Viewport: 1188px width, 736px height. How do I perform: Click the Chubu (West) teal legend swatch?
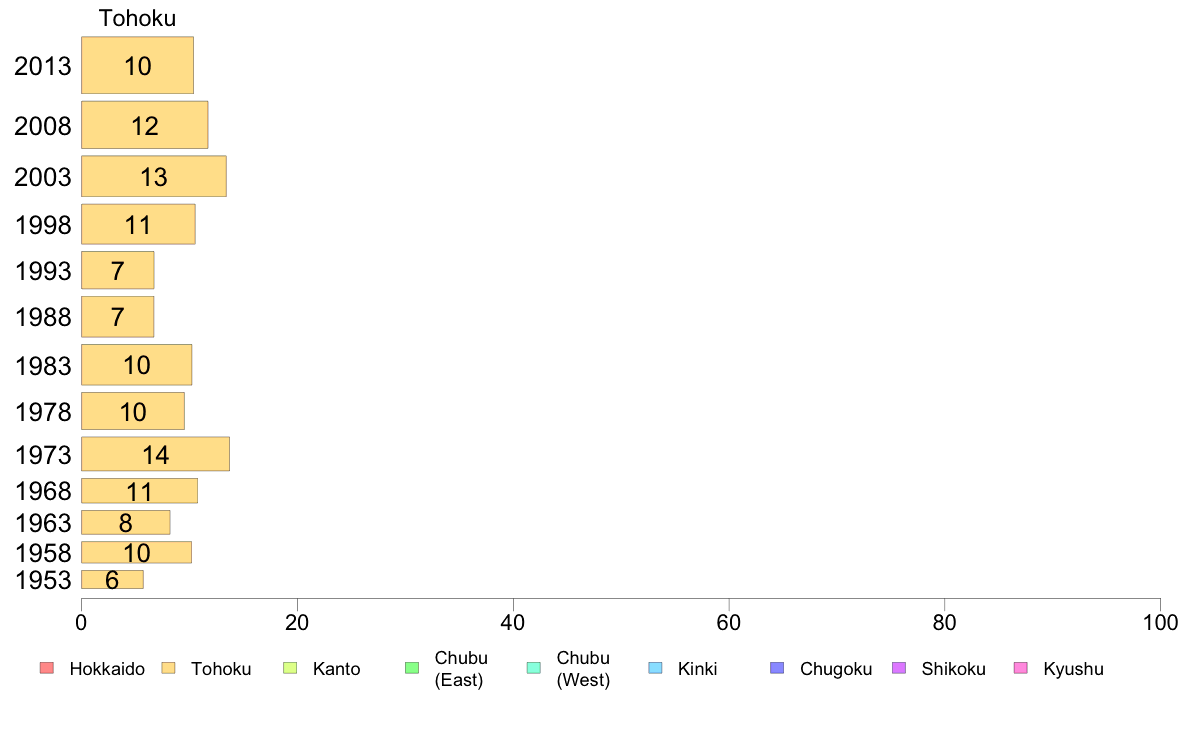(533, 668)
